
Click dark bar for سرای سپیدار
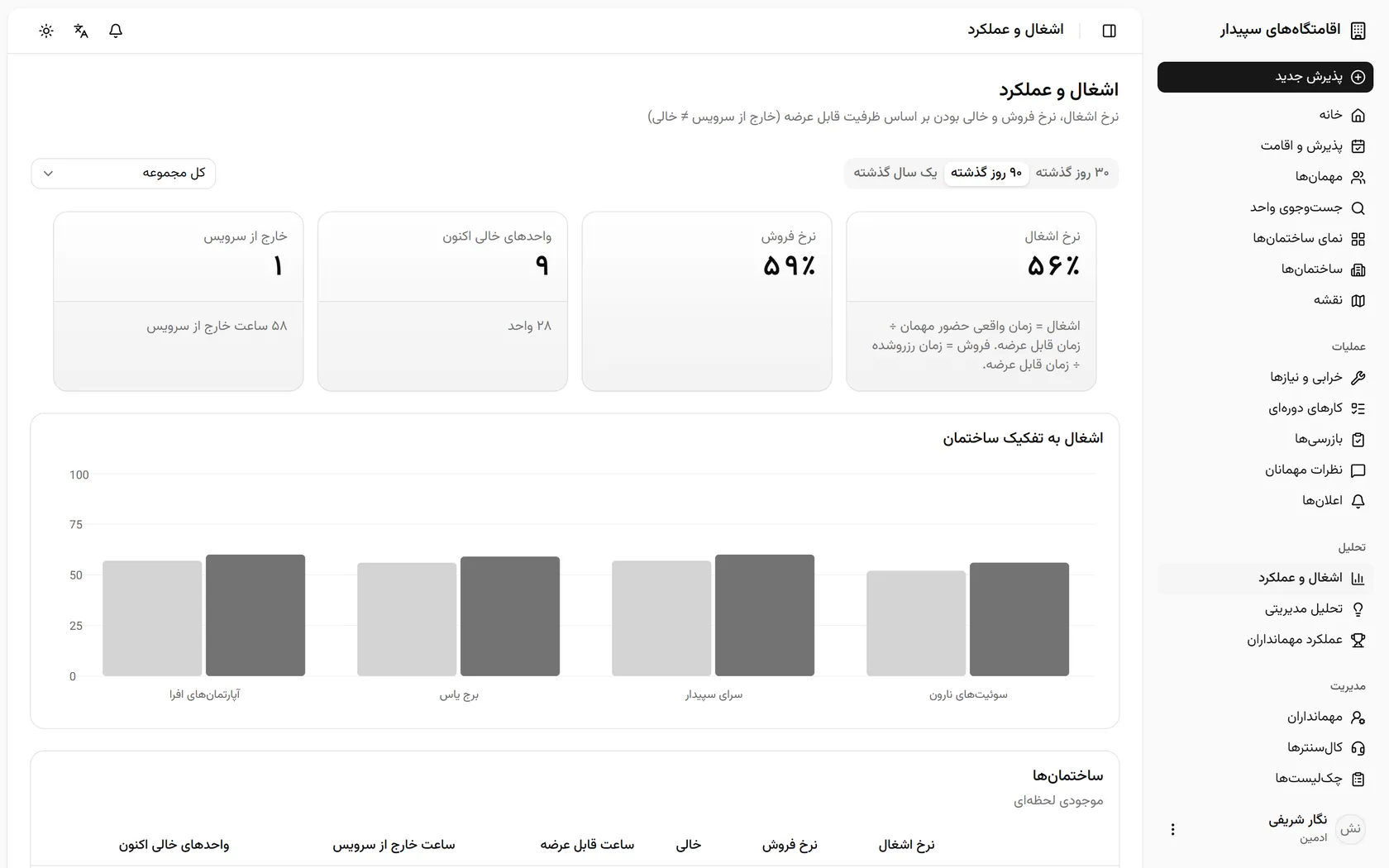(x=765, y=615)
